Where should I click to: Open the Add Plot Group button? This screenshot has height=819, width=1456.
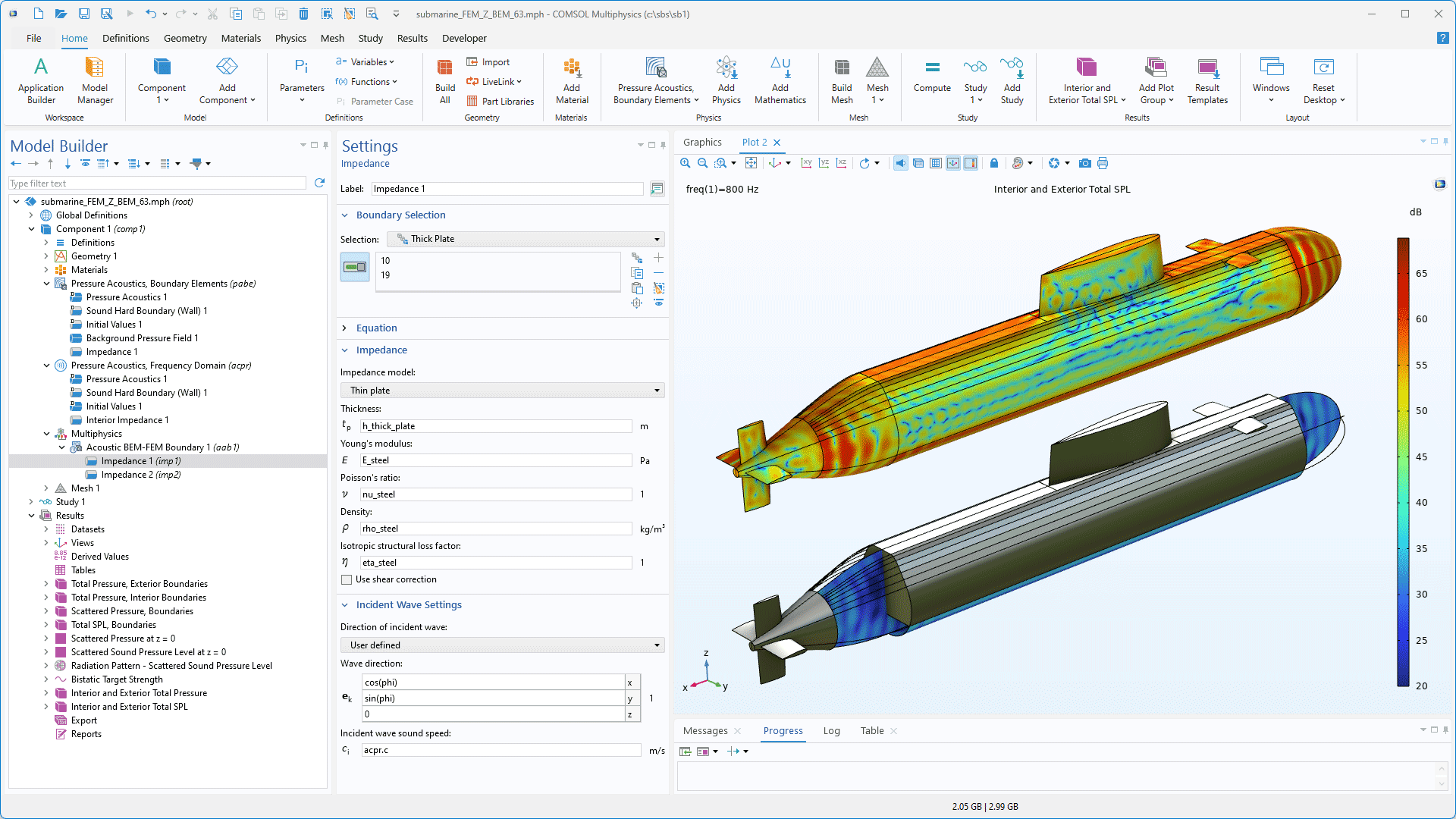(x=1156, y=80)
